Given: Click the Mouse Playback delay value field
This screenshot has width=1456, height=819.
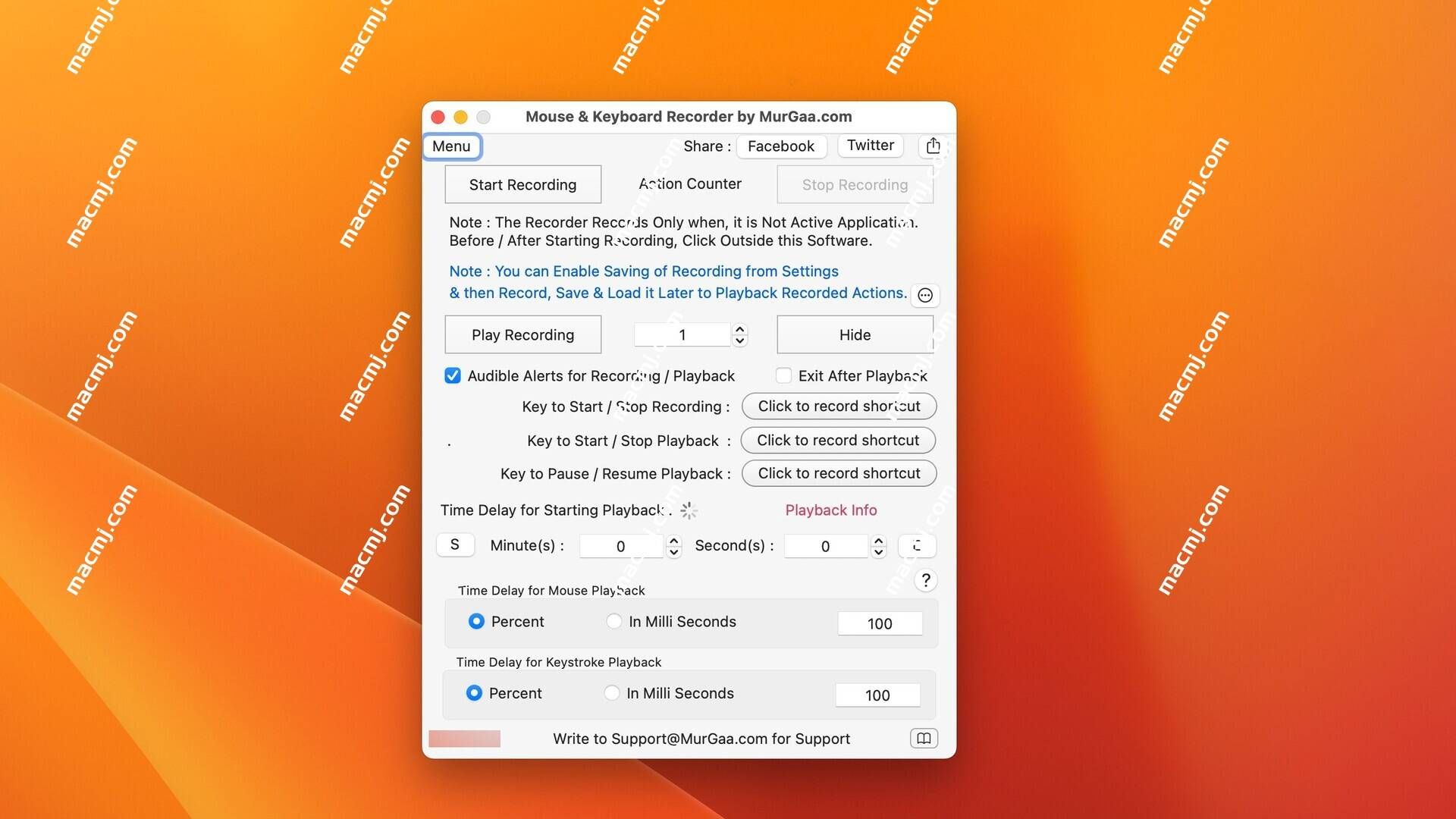Looking at the screenshot, I should click(880, 623).
